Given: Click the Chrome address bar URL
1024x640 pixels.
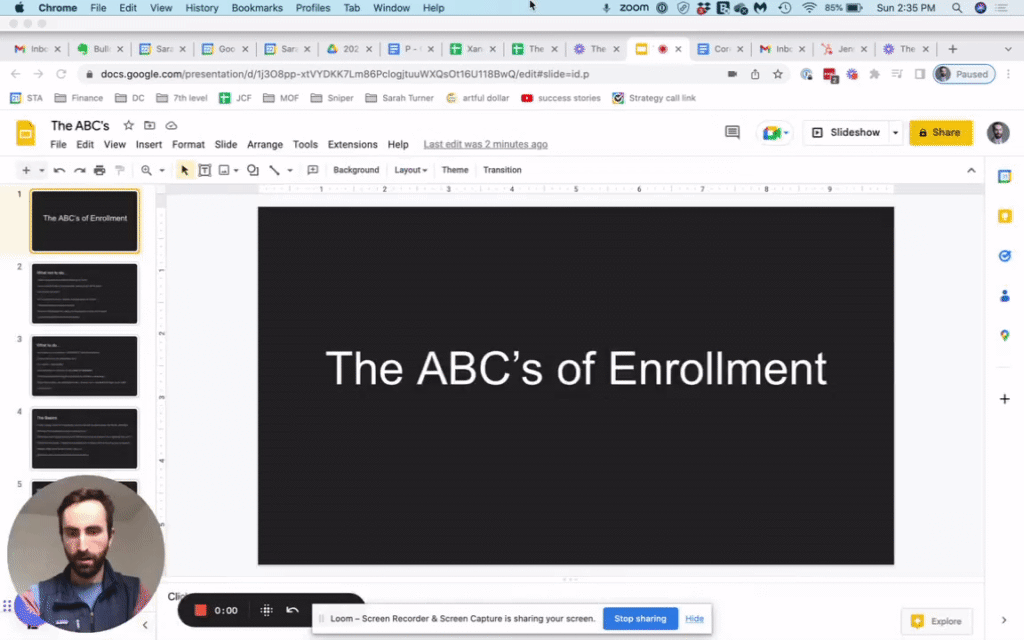Looking at the screenshot, I should 345,74.
